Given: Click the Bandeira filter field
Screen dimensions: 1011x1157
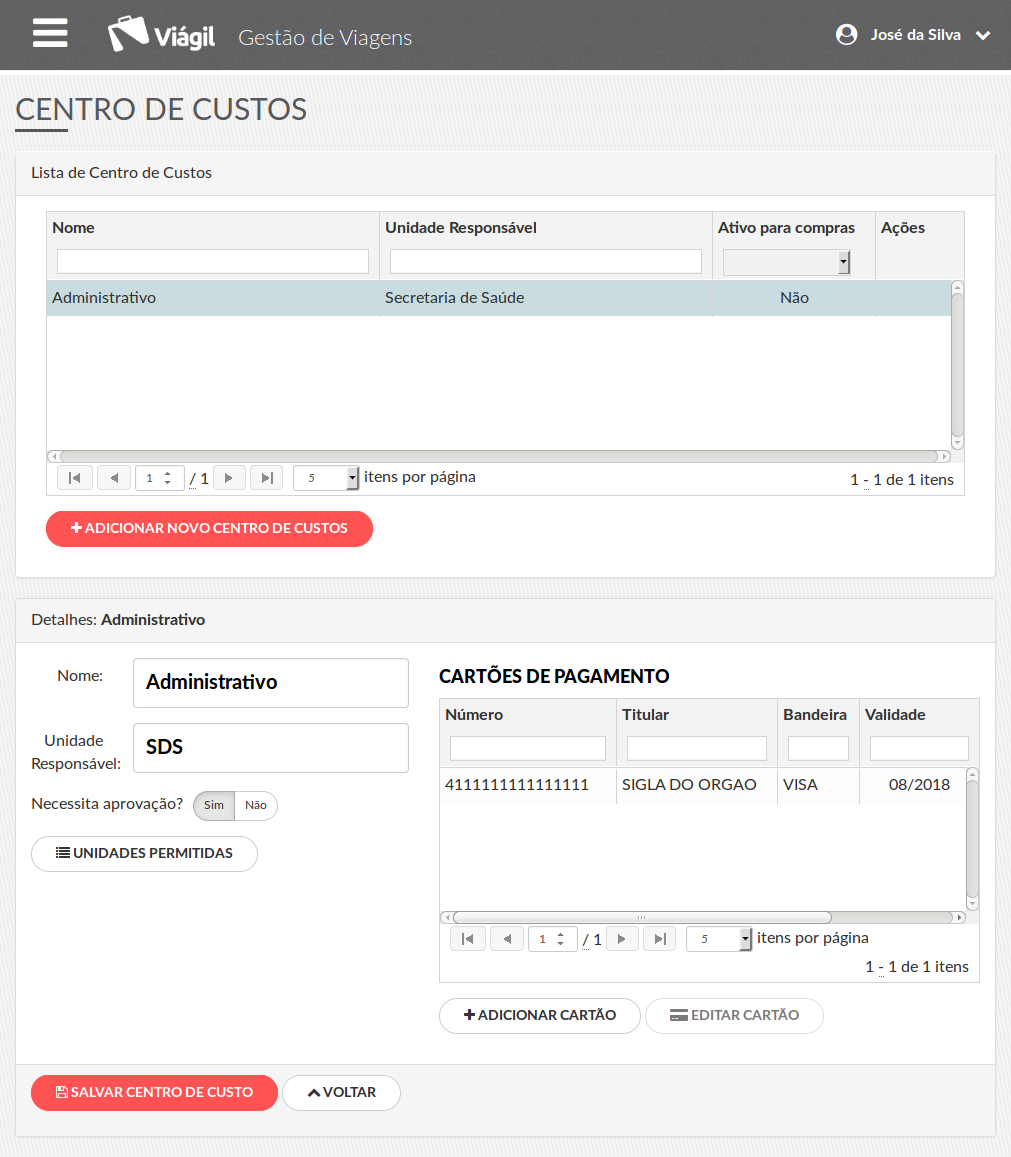Looking at the screenshot, I should point(818,748).
